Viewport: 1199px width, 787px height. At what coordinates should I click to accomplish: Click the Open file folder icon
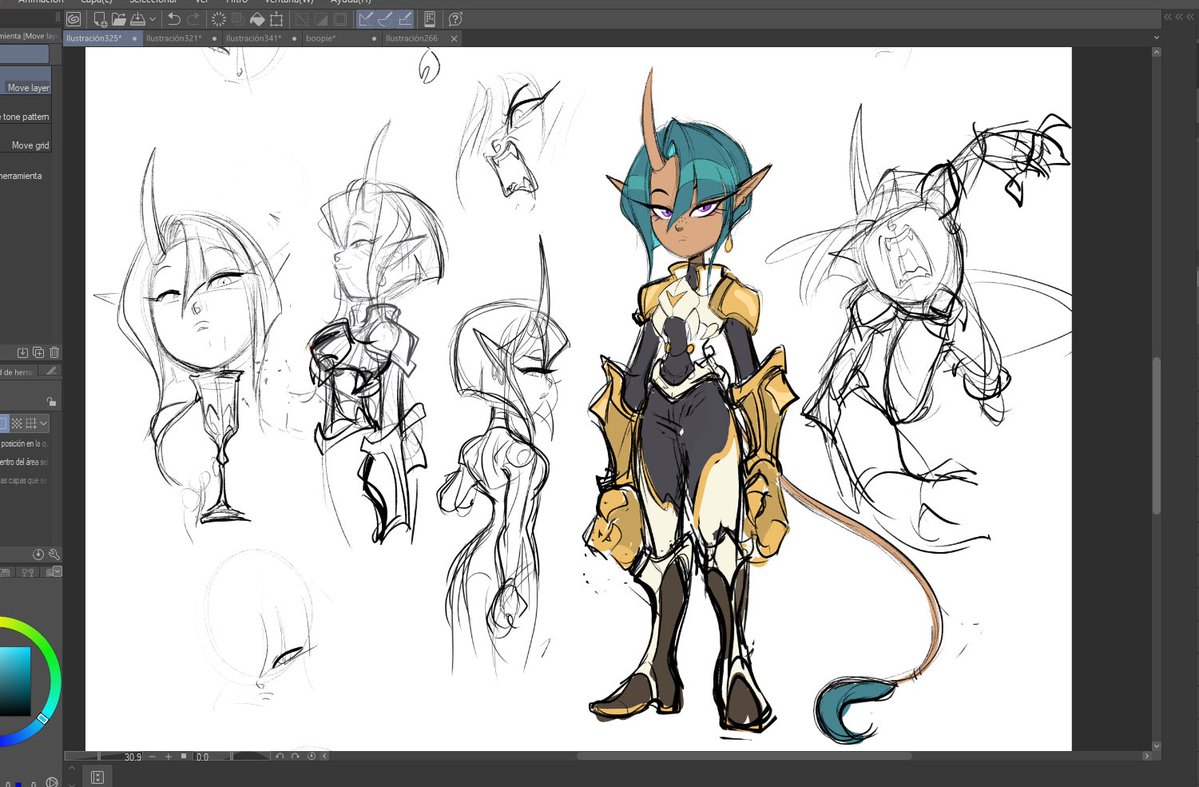click(119, 19)
